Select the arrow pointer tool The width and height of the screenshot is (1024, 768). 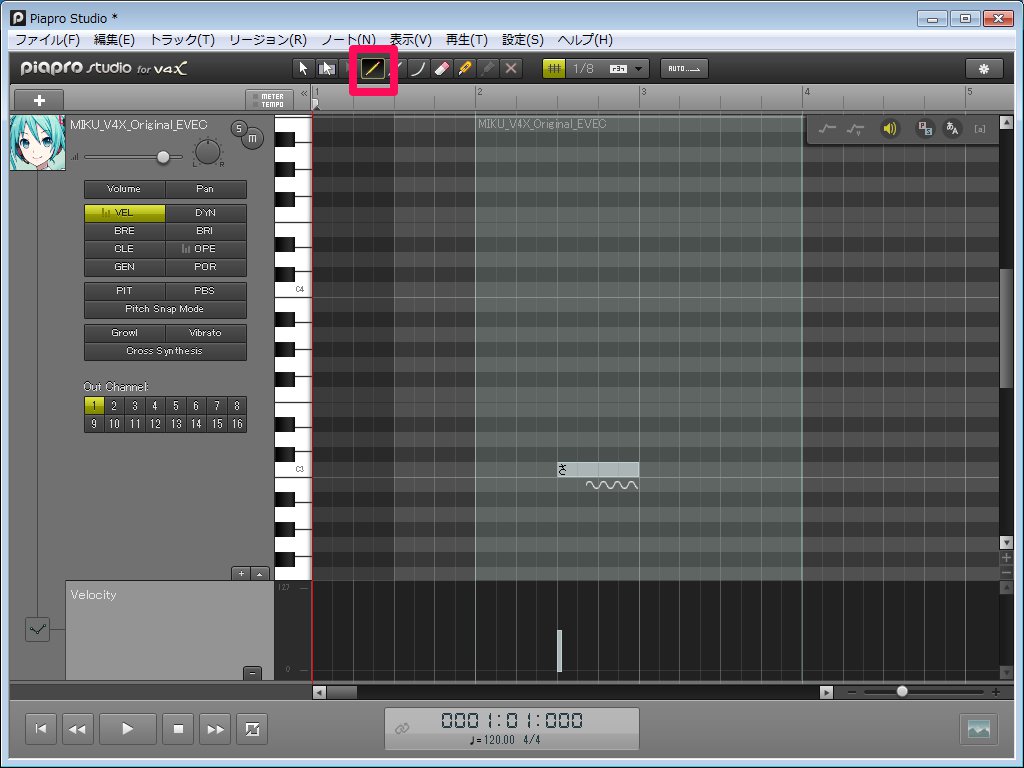303,69
